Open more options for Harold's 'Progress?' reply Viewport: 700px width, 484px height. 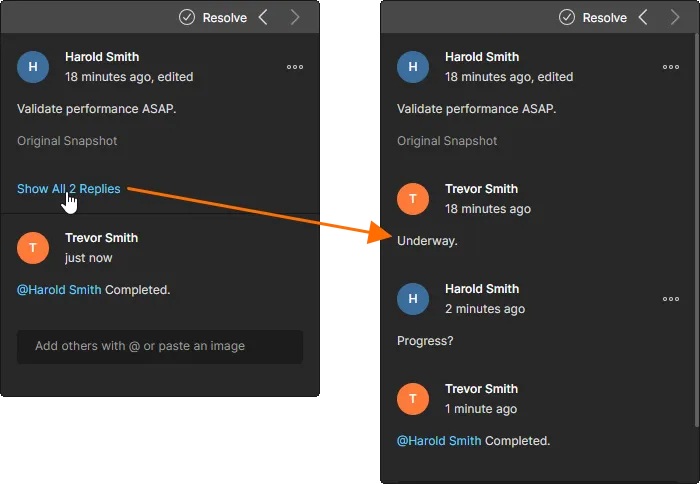pyautogui.click(x=671, y=299)
